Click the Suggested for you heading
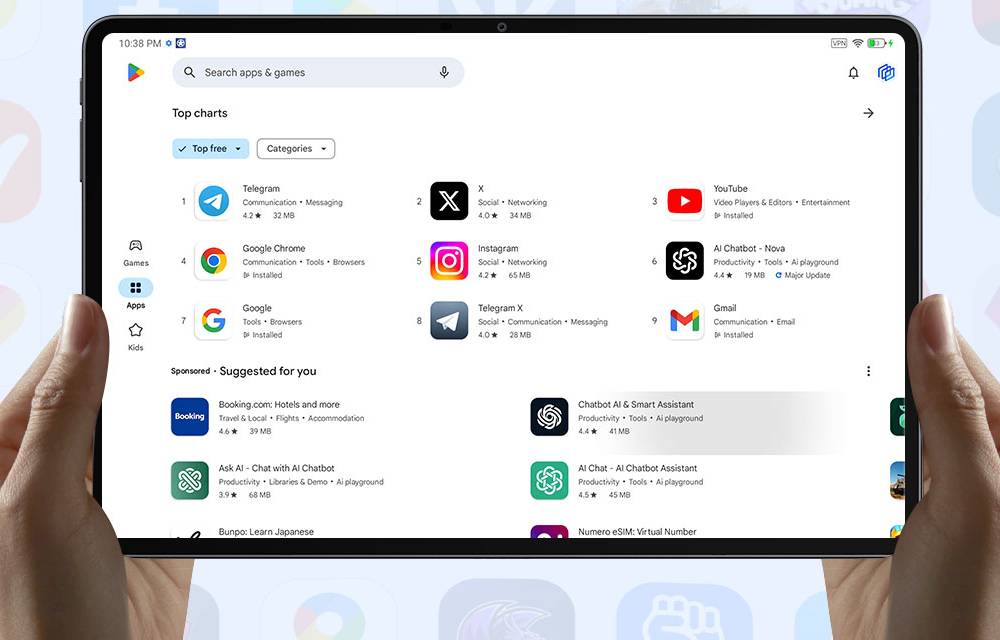 (268, 371)
